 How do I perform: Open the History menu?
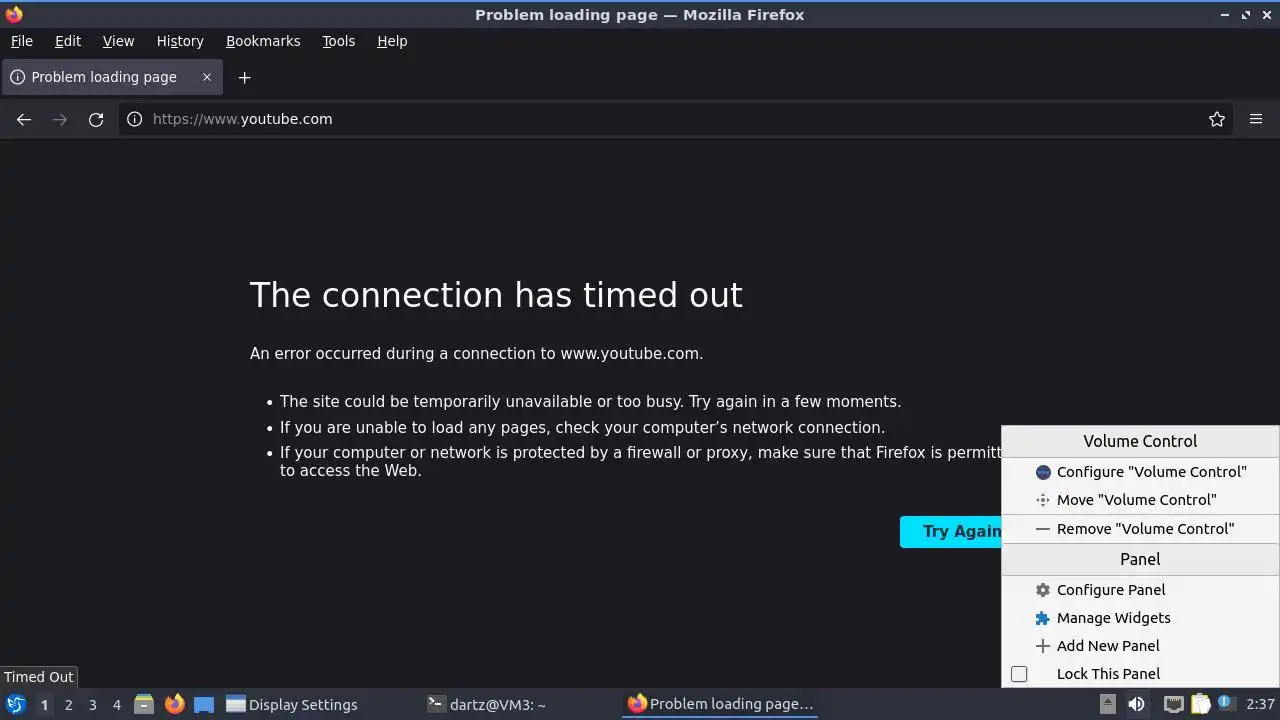click(x=180, y=41)
